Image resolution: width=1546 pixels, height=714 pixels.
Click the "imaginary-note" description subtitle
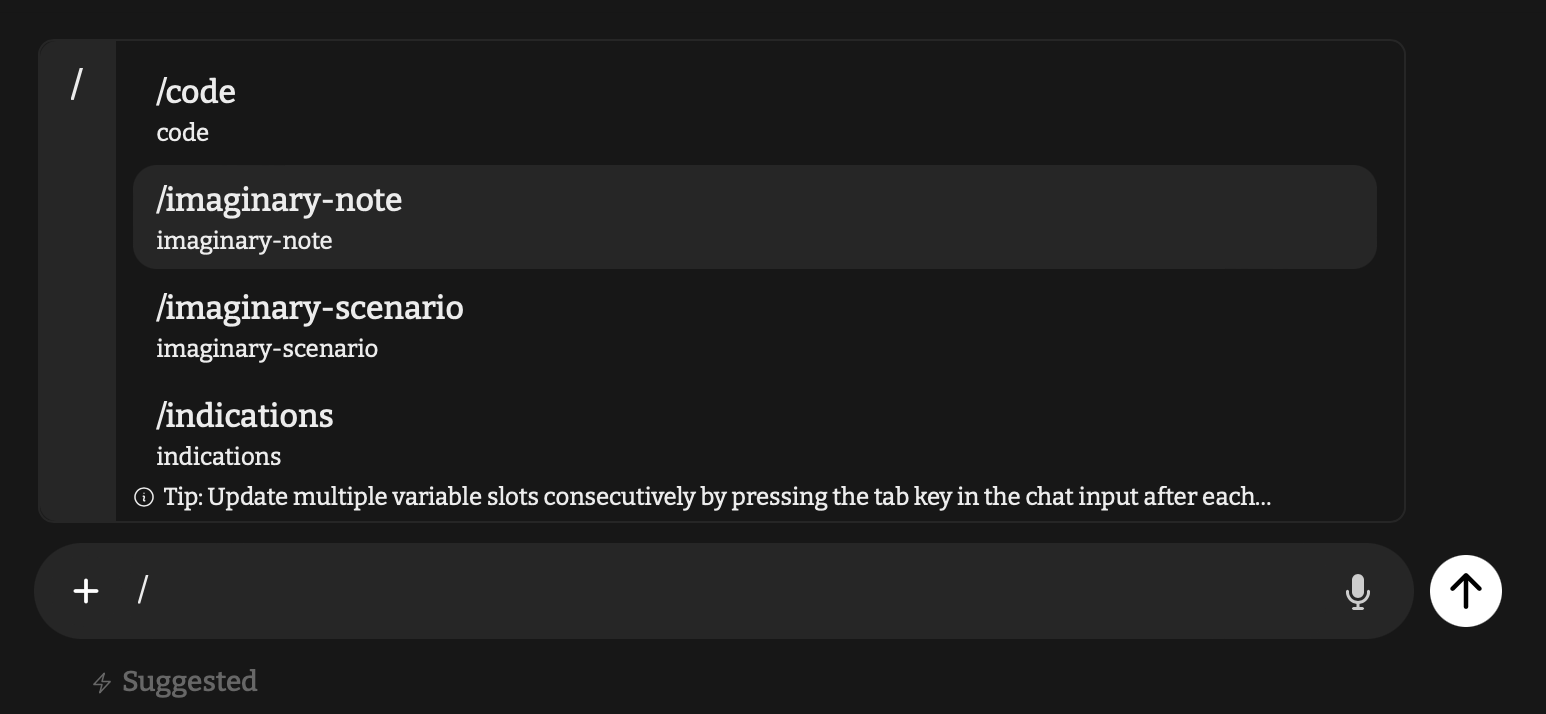point(244,241)
